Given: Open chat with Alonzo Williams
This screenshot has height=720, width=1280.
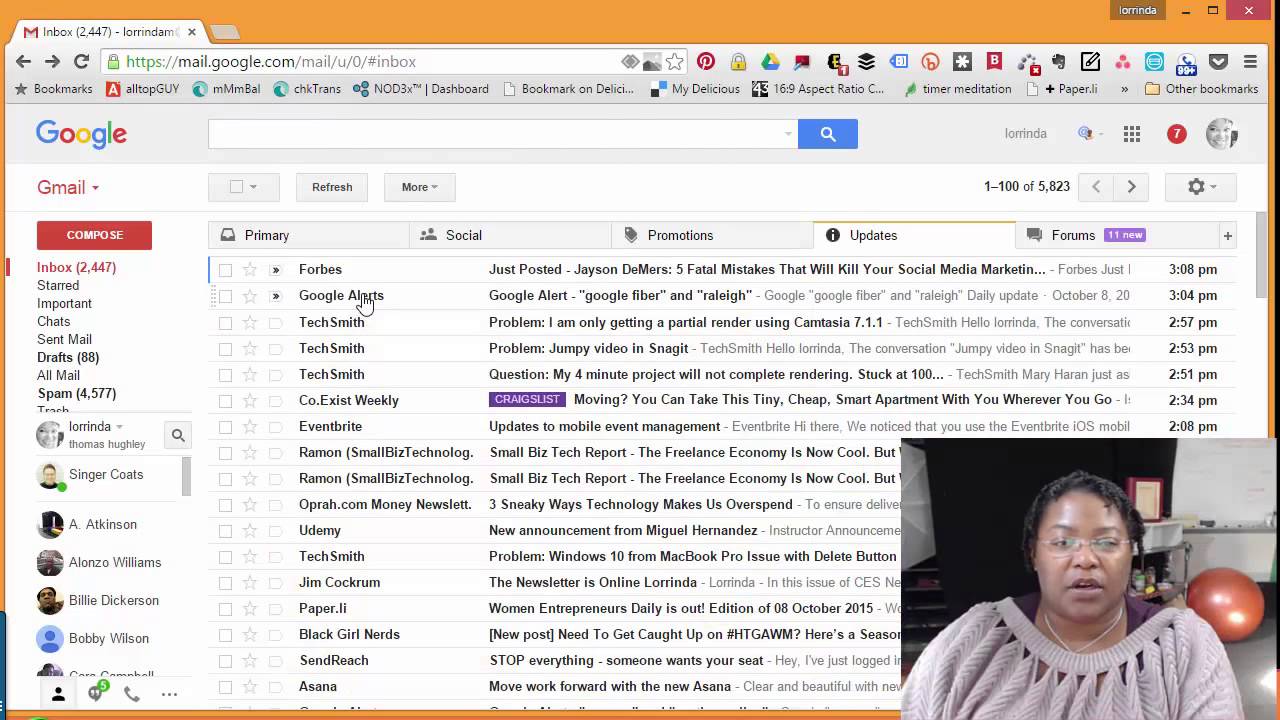Looking at the screenshot, I should [x=115, y=563].
